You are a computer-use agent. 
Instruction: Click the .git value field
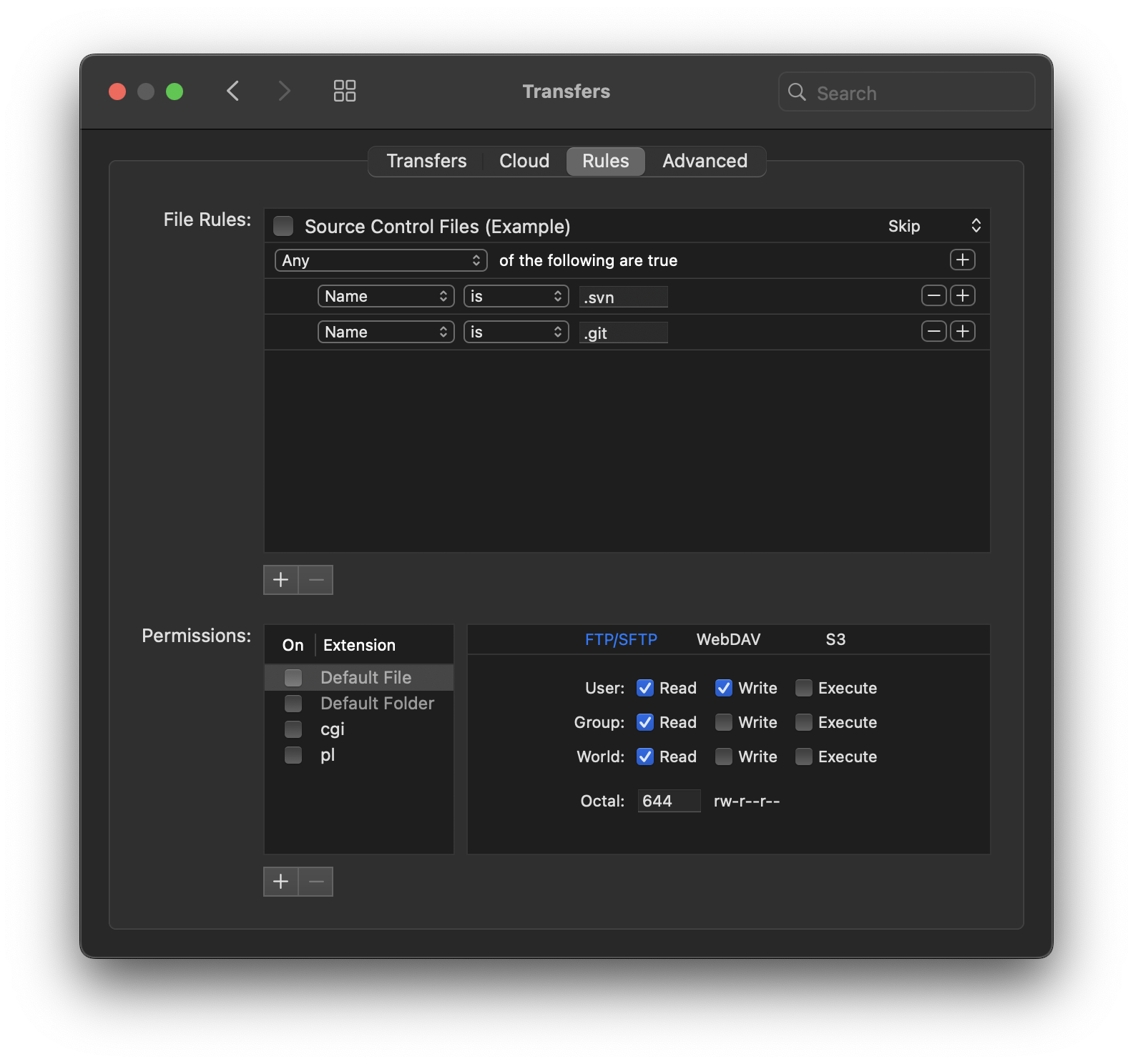pos(624,332)
